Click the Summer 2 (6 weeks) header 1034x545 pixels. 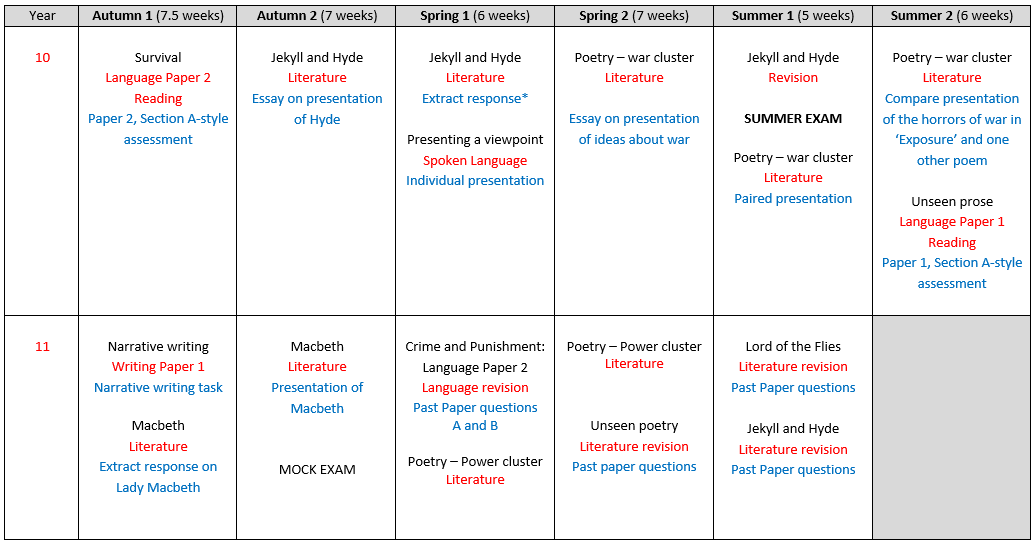pyautogui.click(x=952, y=15)
